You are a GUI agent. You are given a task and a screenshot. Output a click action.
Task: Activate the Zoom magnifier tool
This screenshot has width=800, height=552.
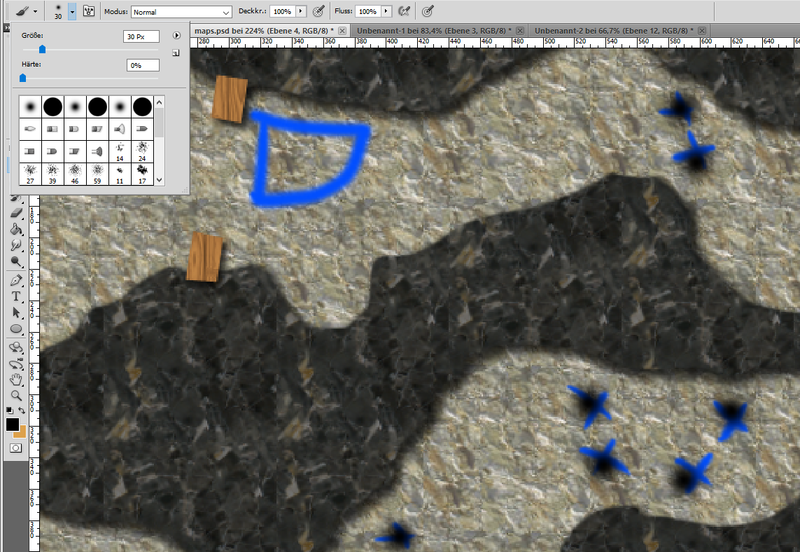pyautogui.click(x=16, y=395)
